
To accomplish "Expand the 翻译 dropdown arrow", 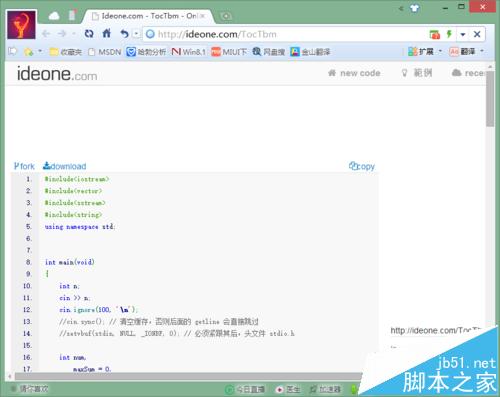I will [x=482, y=51].
